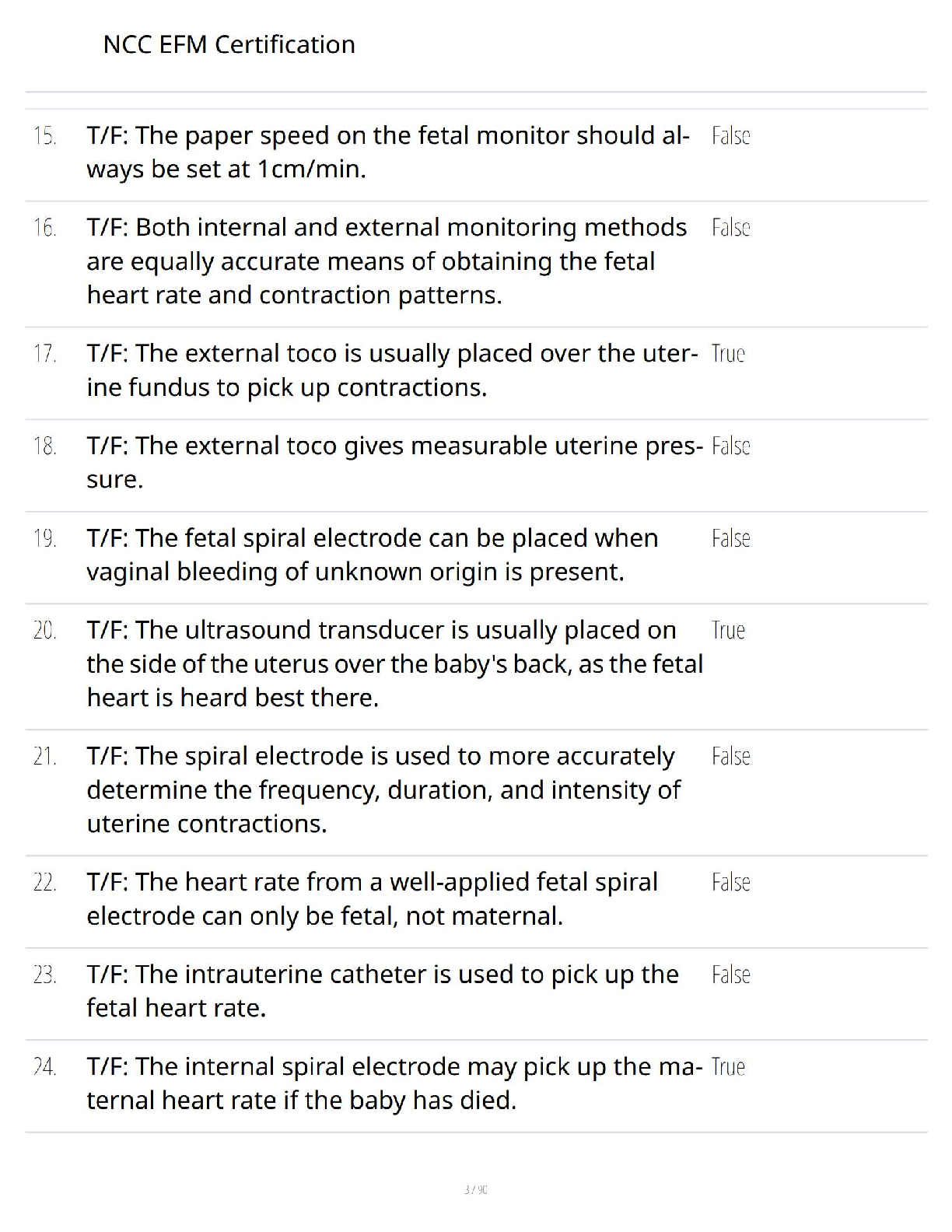The width and height of the screenshot is (952, 1232).
Task: Click question 19 about vaginal bleeding
Action: point(372,555)
